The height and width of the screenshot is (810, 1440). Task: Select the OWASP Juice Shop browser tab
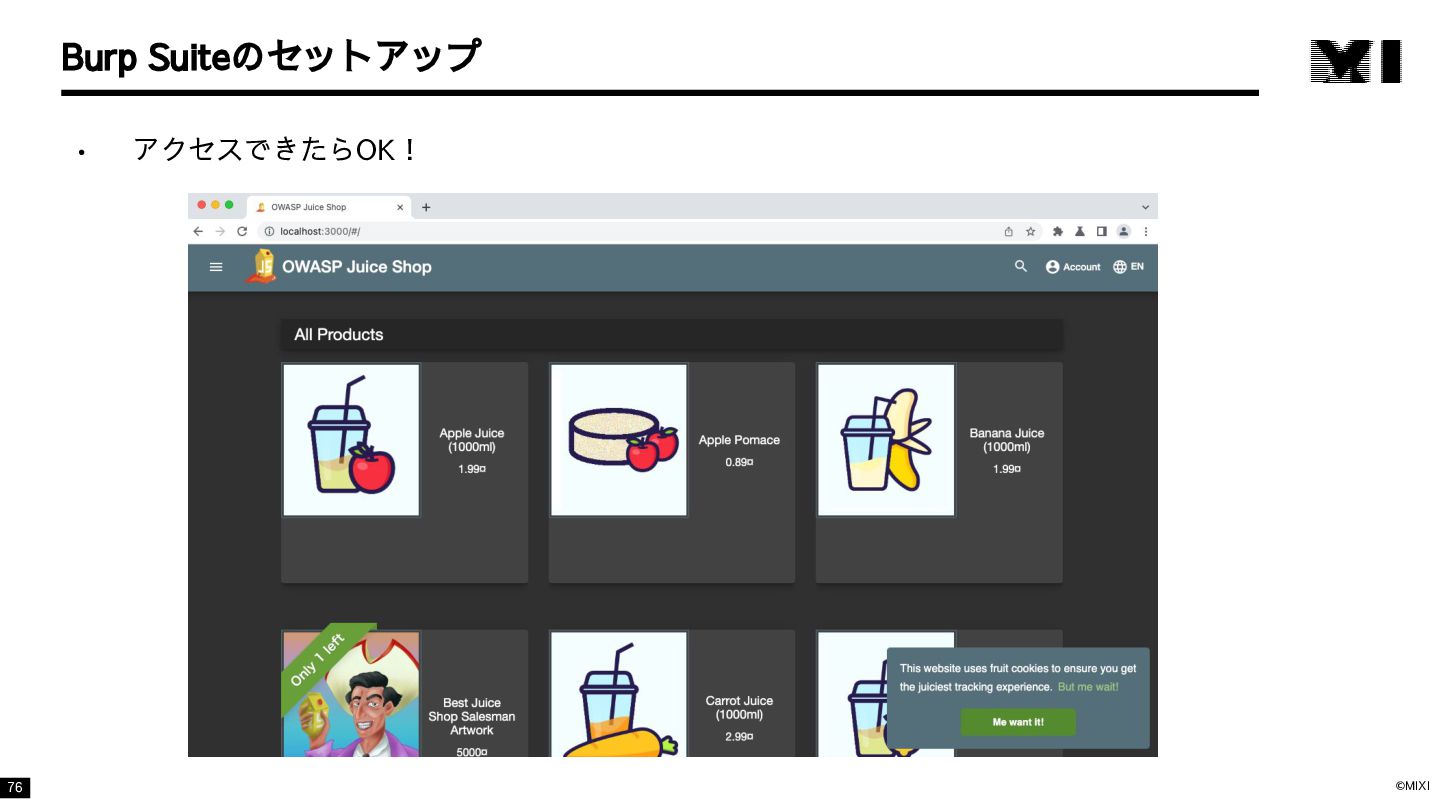coord(328,207)
